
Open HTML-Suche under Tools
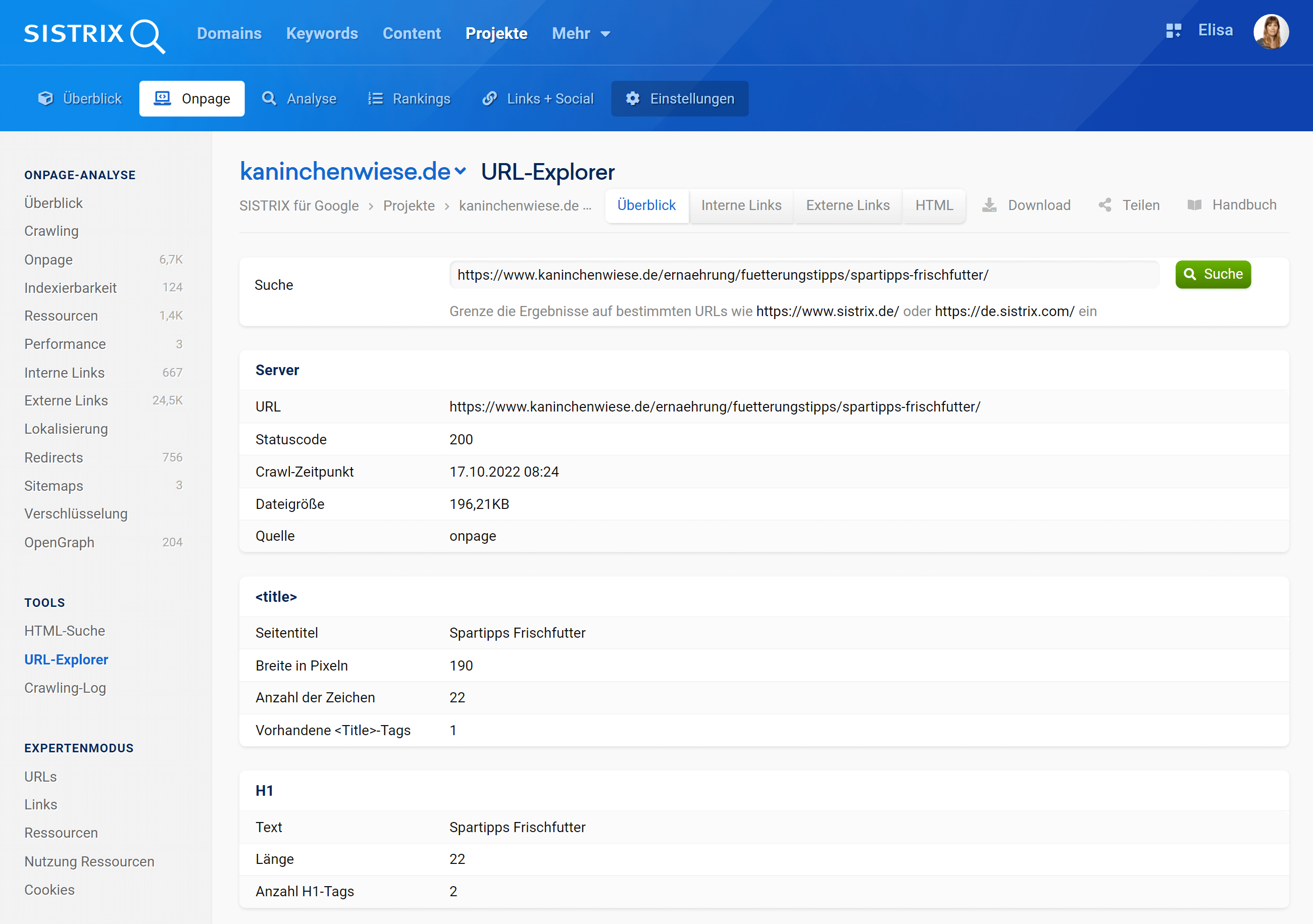pyautogui.click(x=65, y=631)
